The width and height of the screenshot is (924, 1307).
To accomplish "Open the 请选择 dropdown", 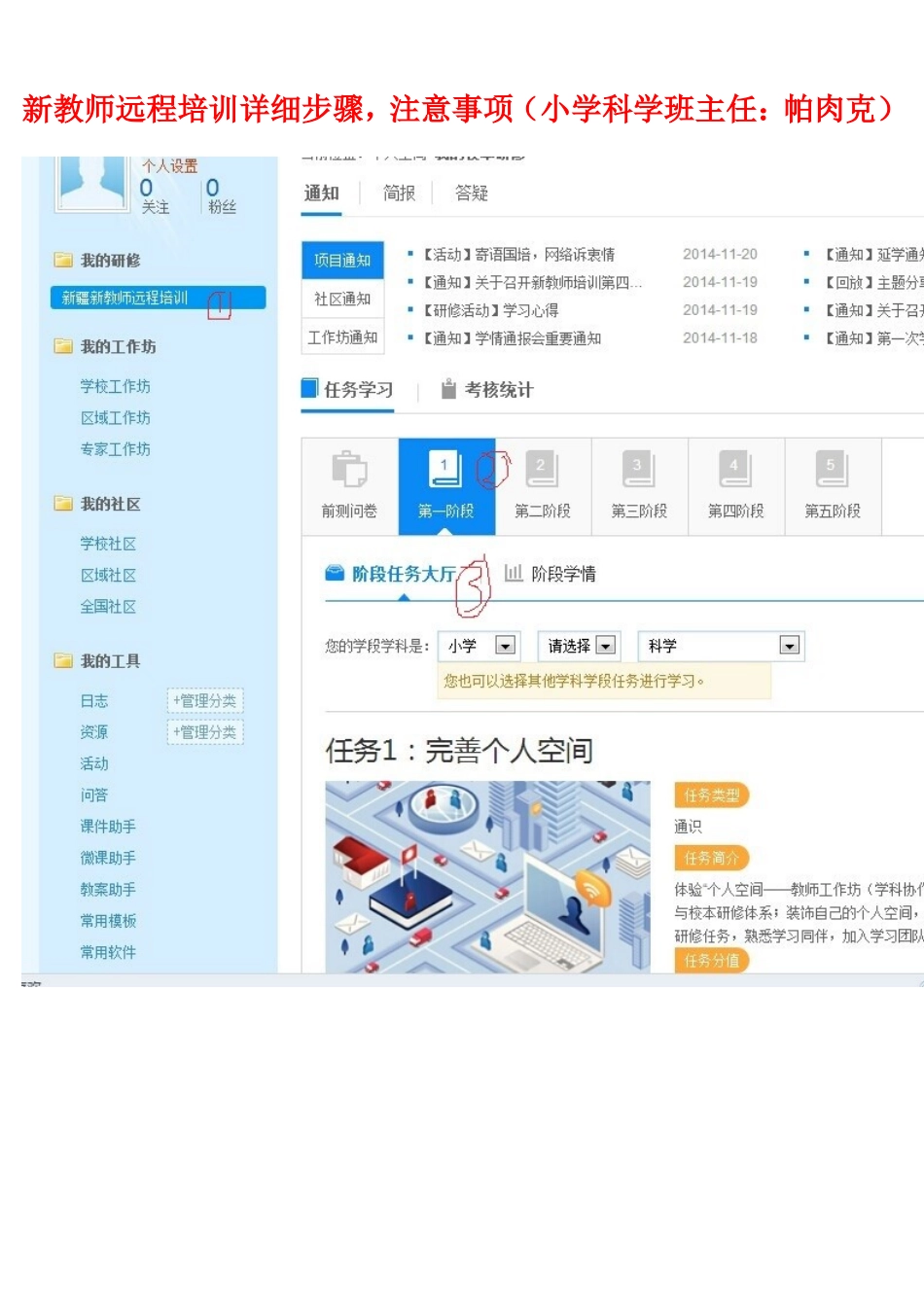I will 579,646.
